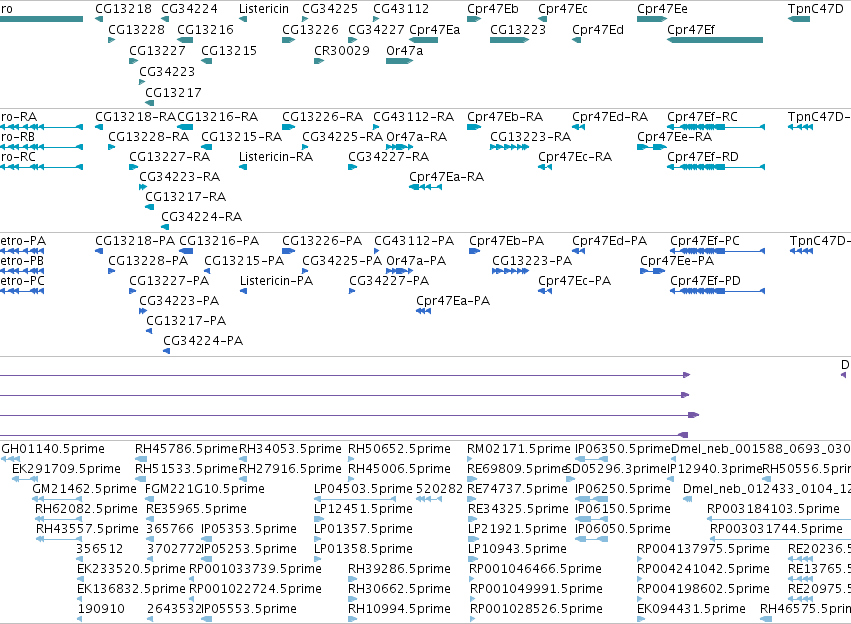Click EST FGM221G10.5prime
The width and height of the screenshot is (851, 624).
205,489
